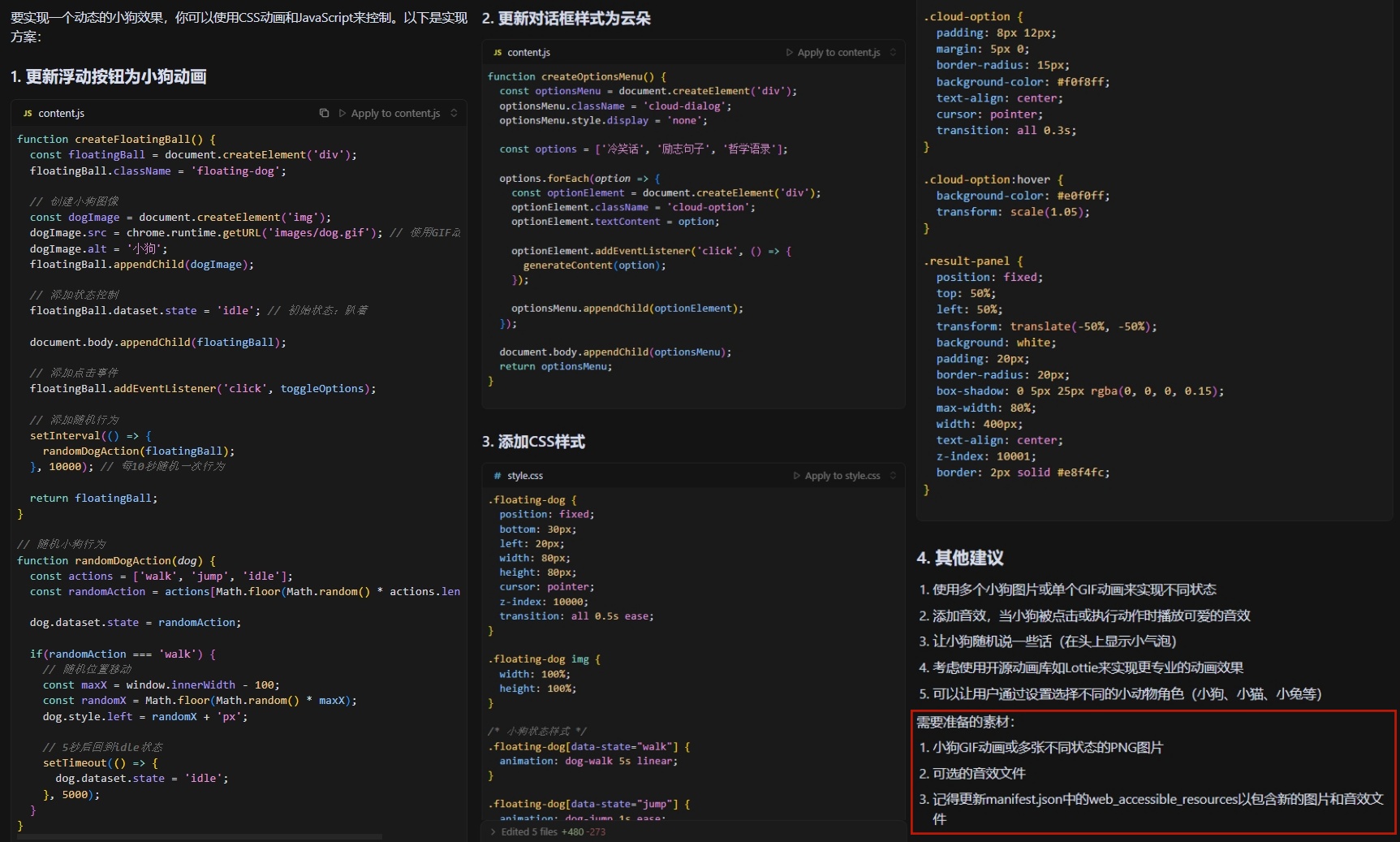Image resolution: width=1400 pixels, height=842 pixels.
Task: Apply the createOptionsMenu code to content.js
Action: coord(838,53)
